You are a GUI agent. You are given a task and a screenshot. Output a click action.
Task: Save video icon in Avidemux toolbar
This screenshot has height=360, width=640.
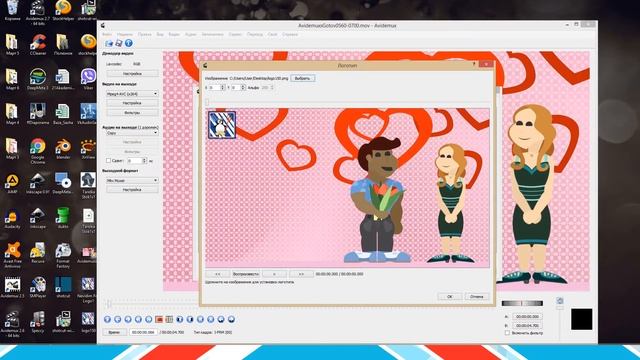coord(118,43)
